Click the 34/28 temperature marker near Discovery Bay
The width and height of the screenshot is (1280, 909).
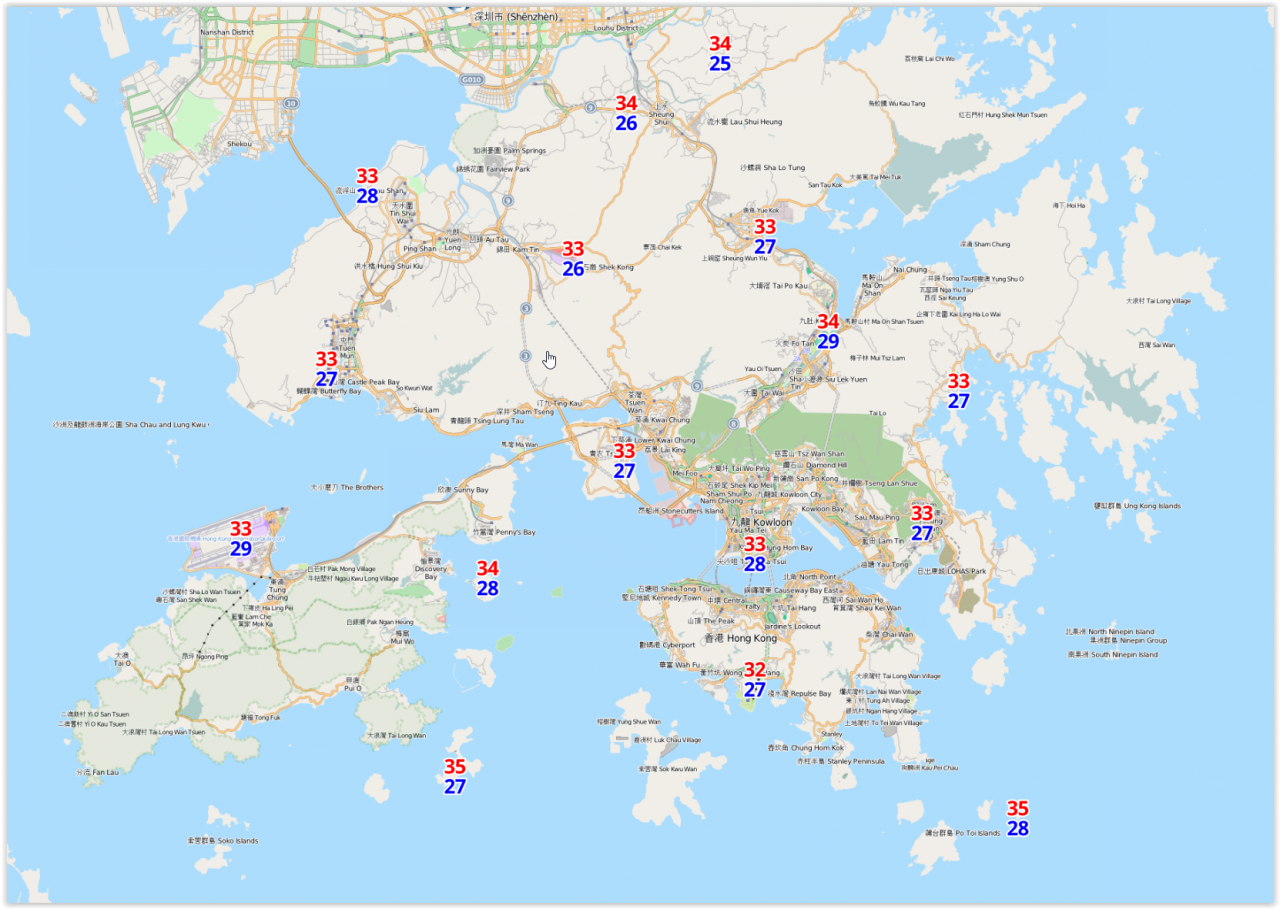pos(487,578)
